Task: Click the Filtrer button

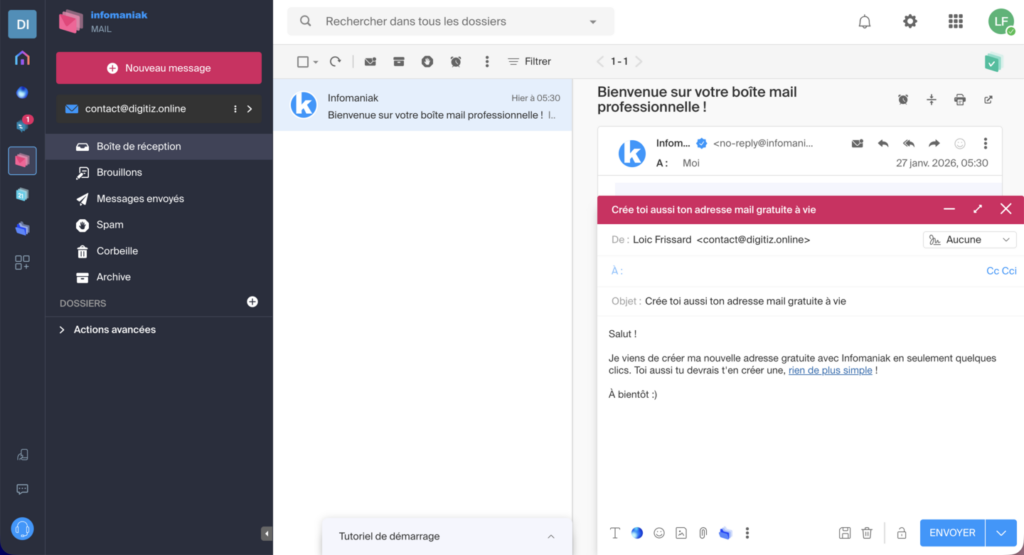Action: [x=530, y=61]
